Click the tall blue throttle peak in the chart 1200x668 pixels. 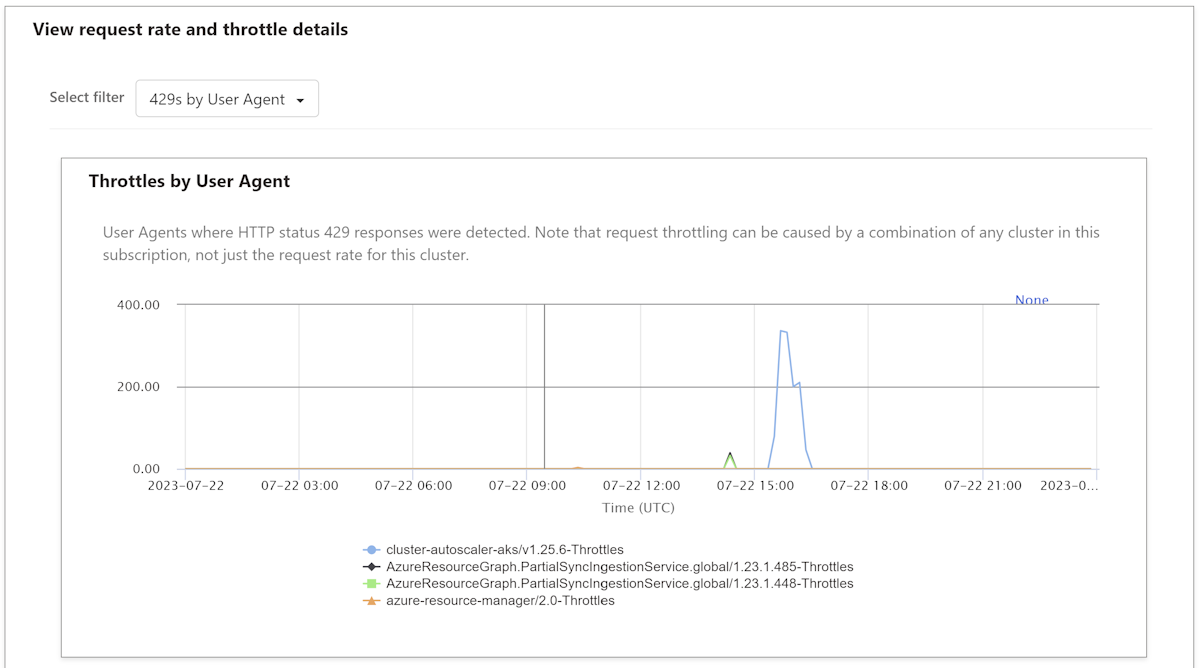(783, 331)
